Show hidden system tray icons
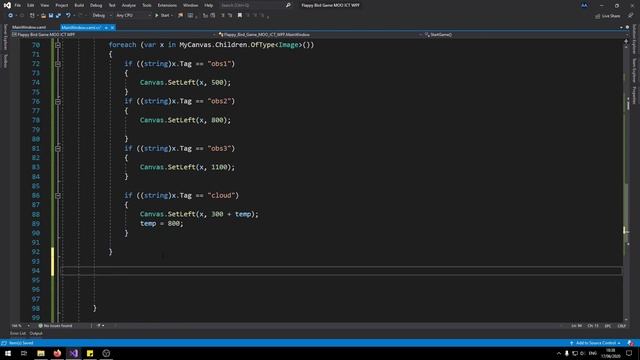Viewport: 640px width, 360px height. (559, 353)
